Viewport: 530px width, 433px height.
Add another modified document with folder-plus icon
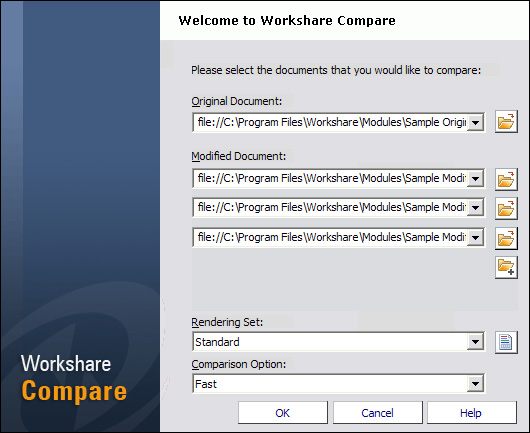coord(506,267)
